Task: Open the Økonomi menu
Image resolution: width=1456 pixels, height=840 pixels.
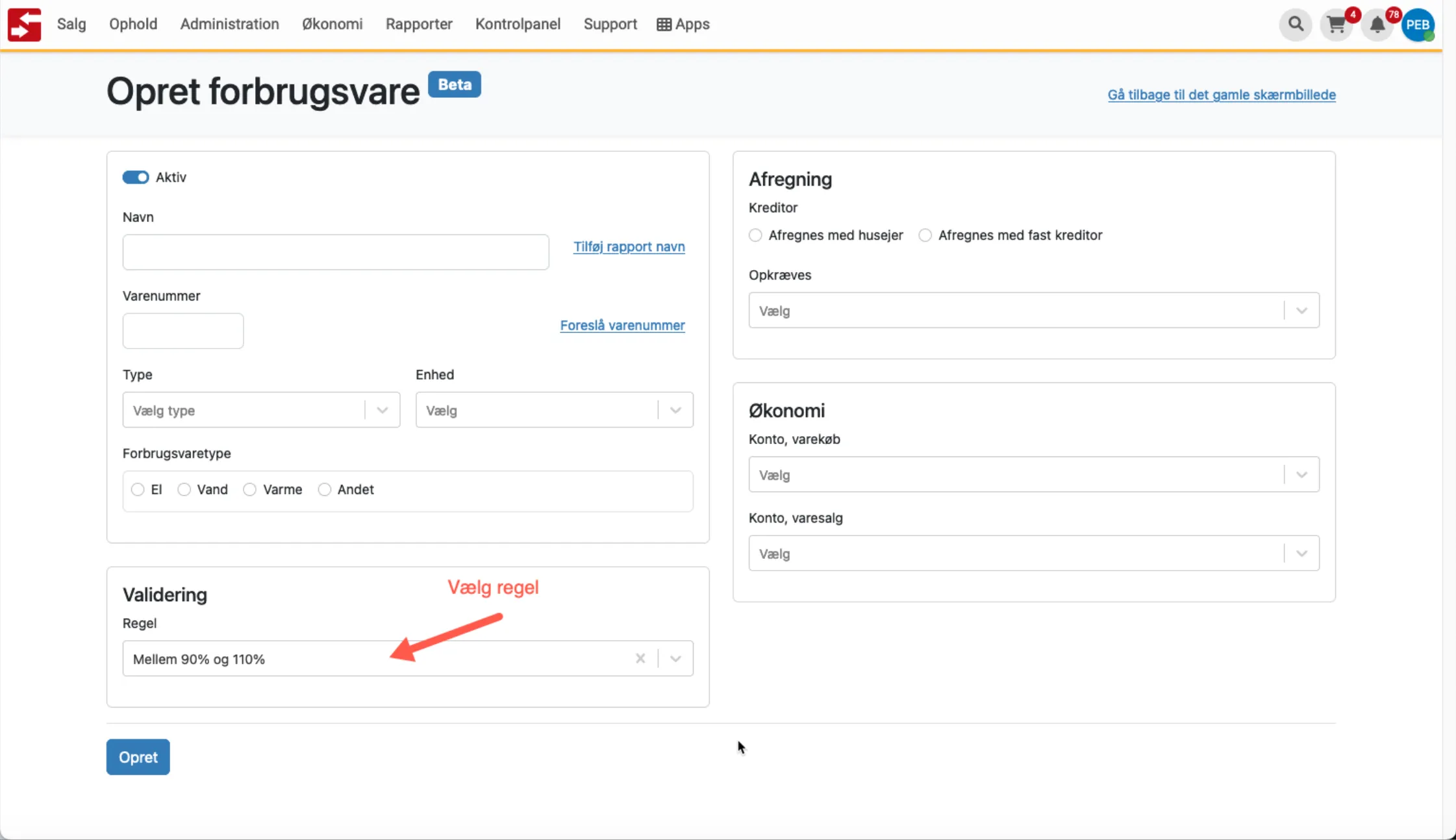Action: (x=332, y=24)
